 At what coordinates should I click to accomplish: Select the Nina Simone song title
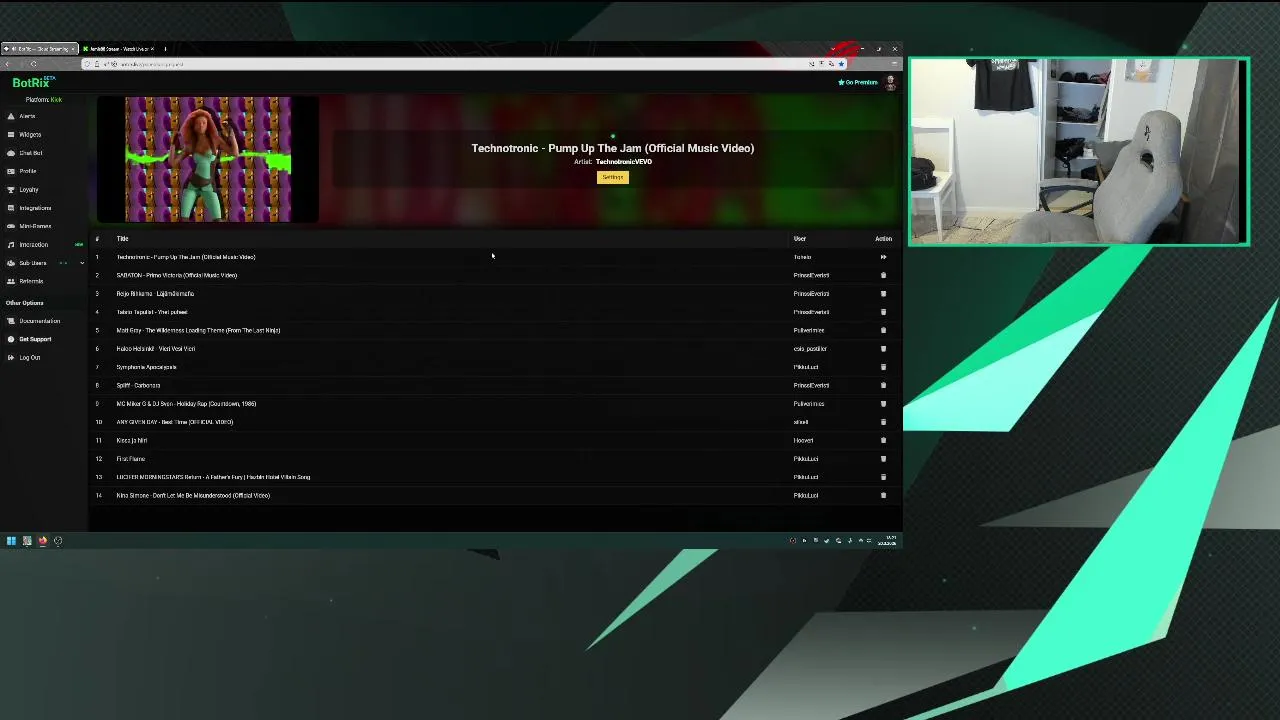pyautogui.click(x=193, y=495)
